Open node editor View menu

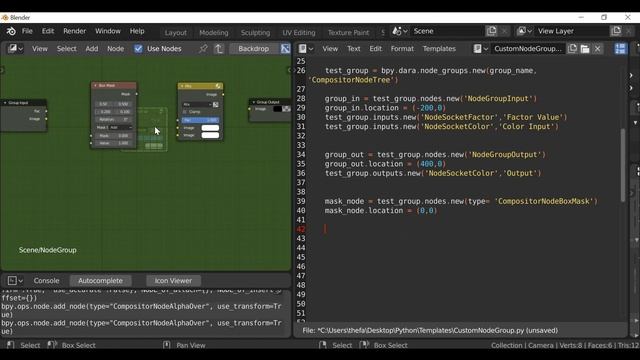40,49
